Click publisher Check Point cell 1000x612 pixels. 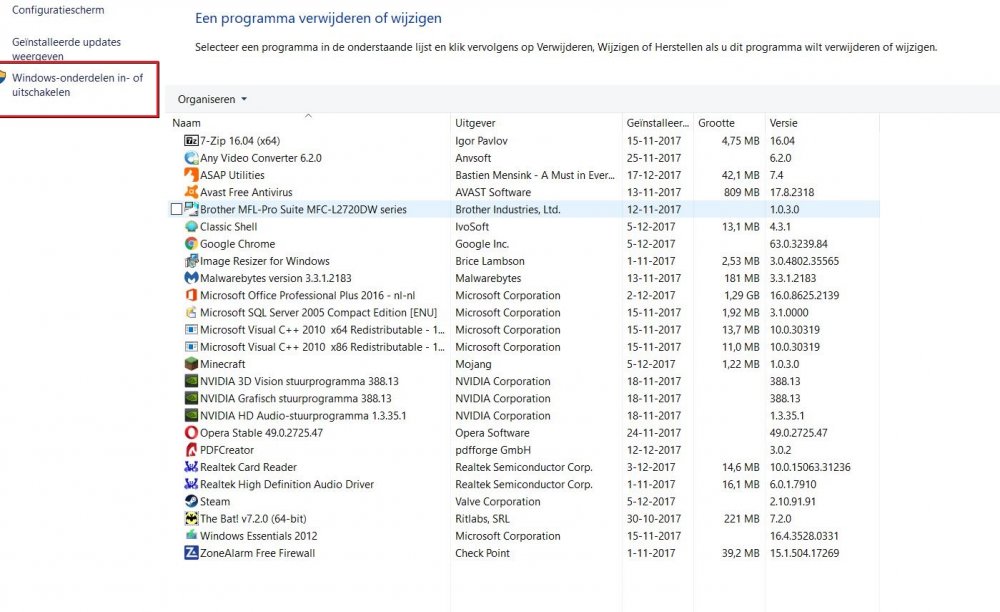(x=482, y=553)
